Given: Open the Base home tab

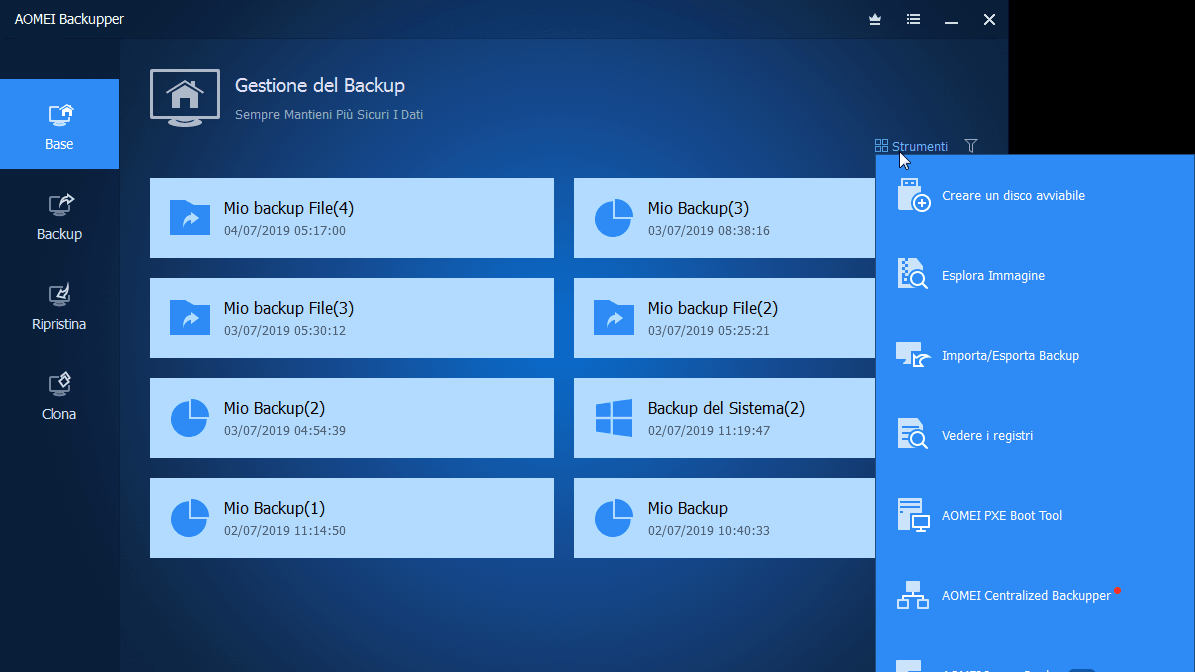Looking at the screenshot, I should click(59, 125).
